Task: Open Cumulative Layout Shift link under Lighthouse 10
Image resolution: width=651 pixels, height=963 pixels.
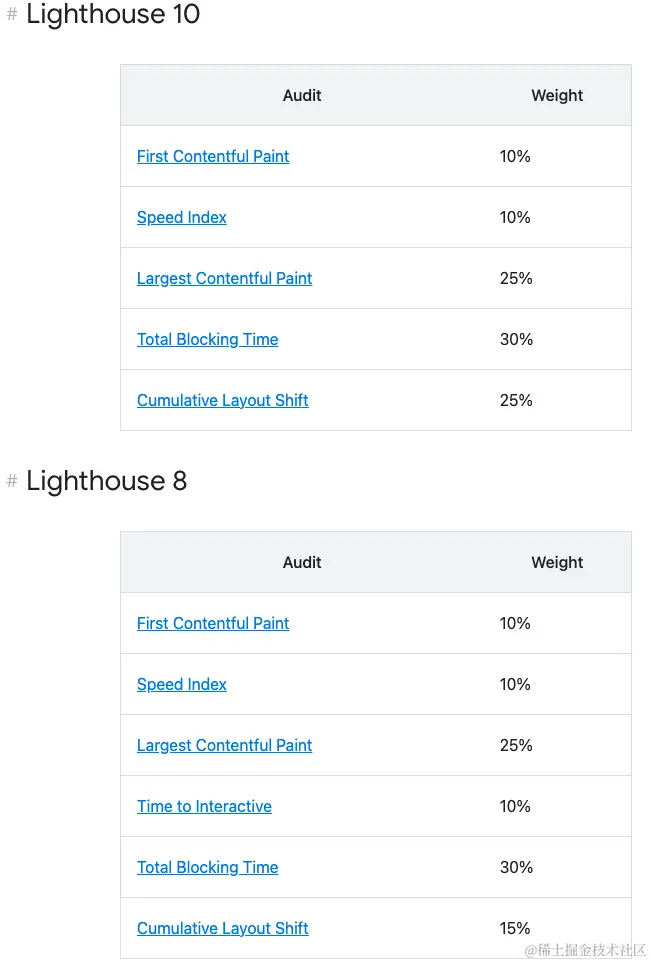Action: (222, 400)
